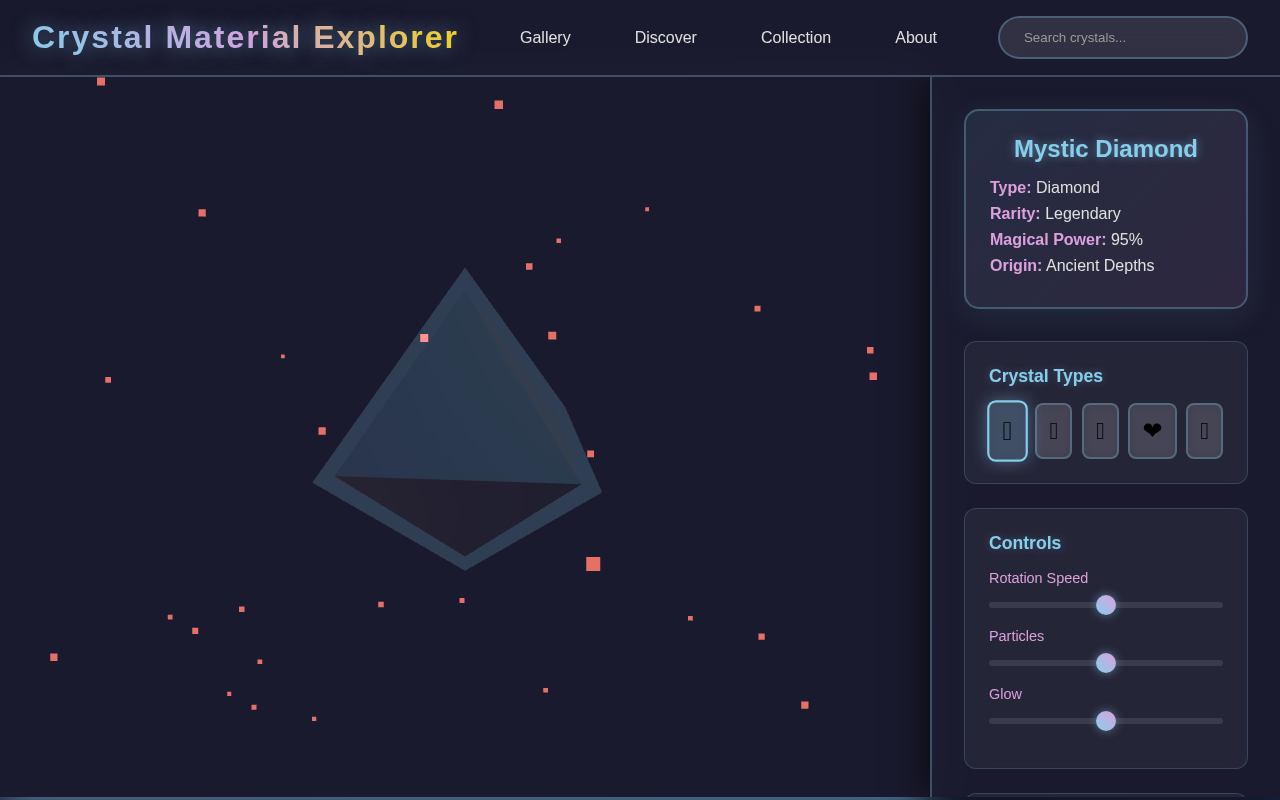
Task: Click the Controls panel heading
Action: pyautogui.click(x=1025, y=543)
